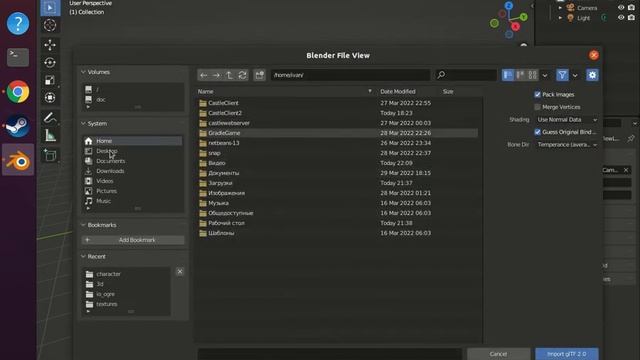
Task: Sort files by Date Modified header
Action: (398, 91)
